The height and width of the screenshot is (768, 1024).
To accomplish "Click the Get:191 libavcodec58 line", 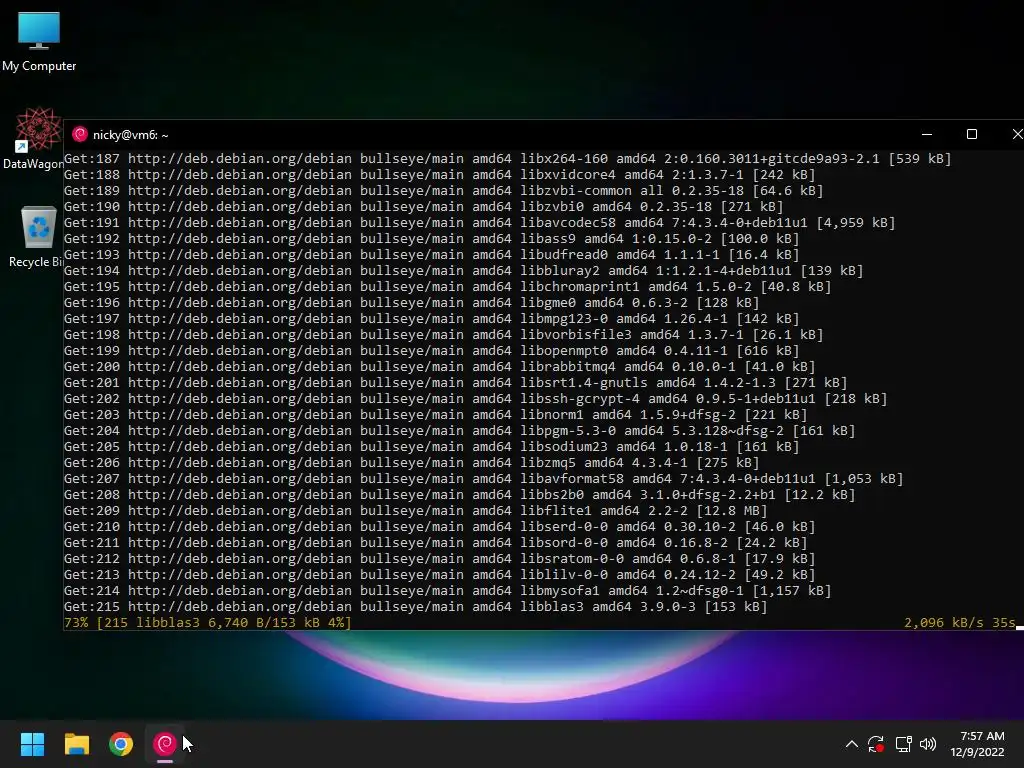I will point(479,223).
